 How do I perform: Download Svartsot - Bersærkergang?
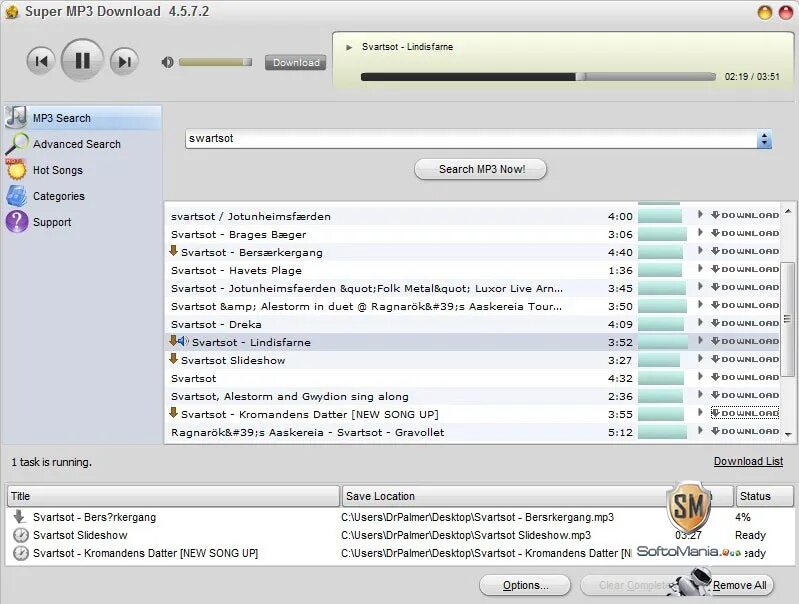745,251
